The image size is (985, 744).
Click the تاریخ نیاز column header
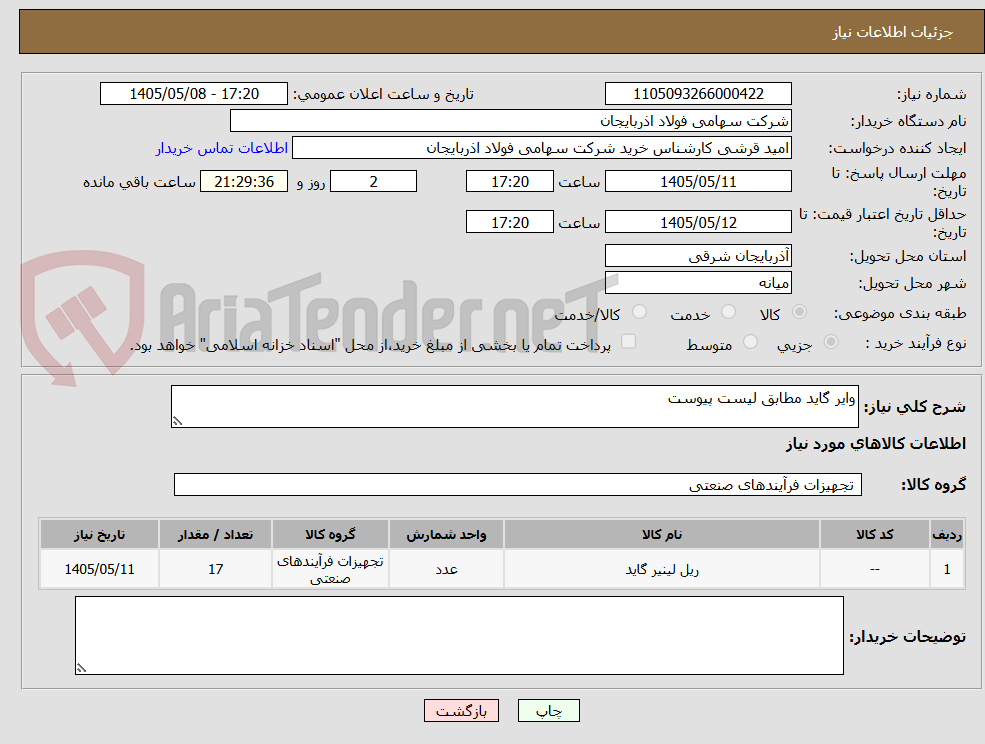[99, 534]
